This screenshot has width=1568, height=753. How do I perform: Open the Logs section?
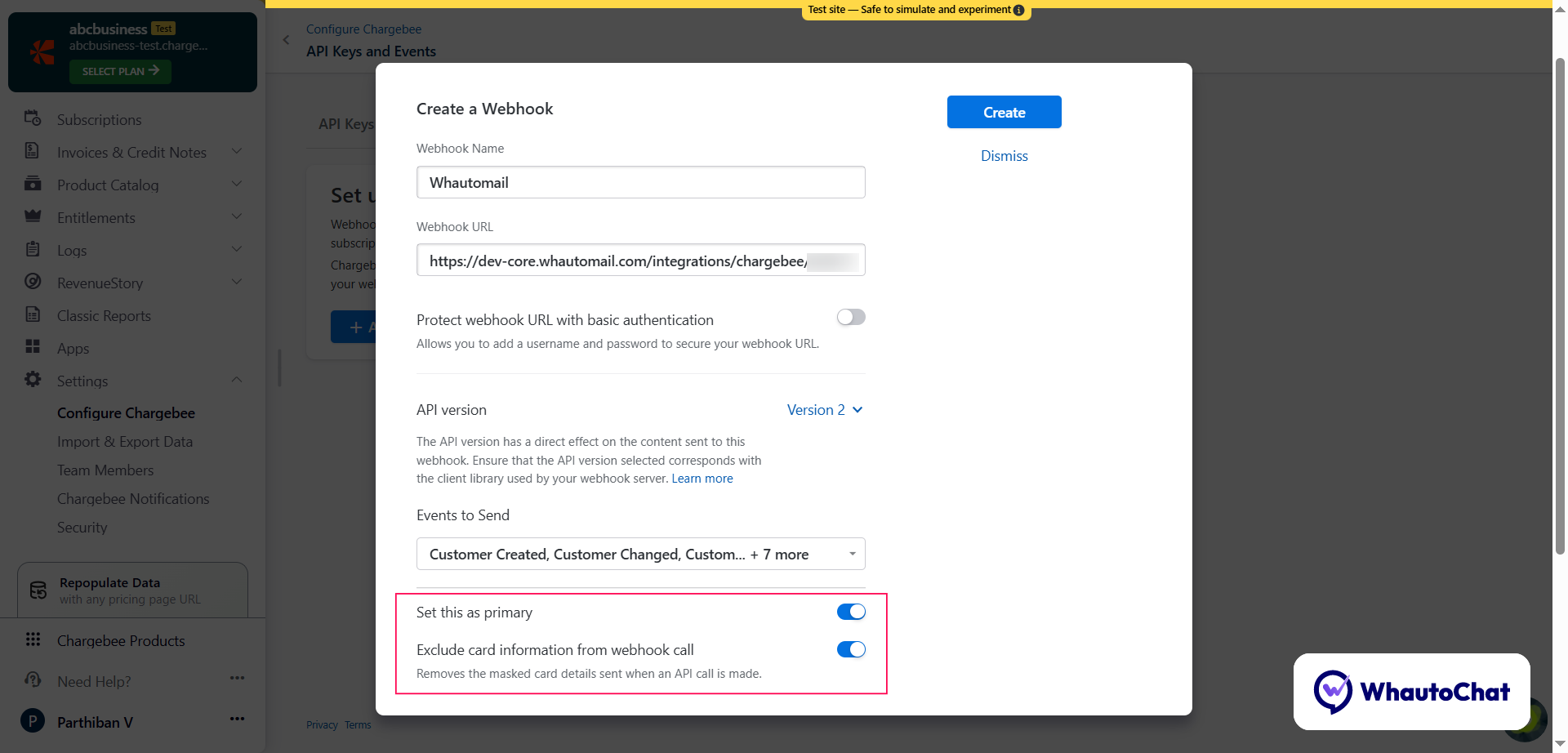click(x=72, y=250)
